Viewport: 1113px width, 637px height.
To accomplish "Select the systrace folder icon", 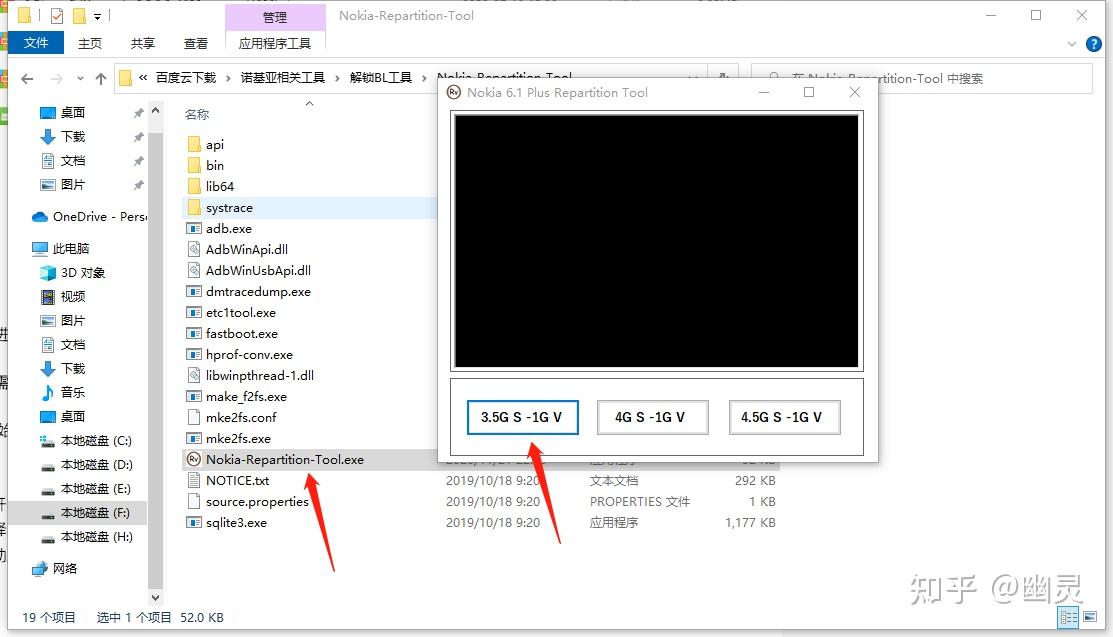I will coord(194,207).
